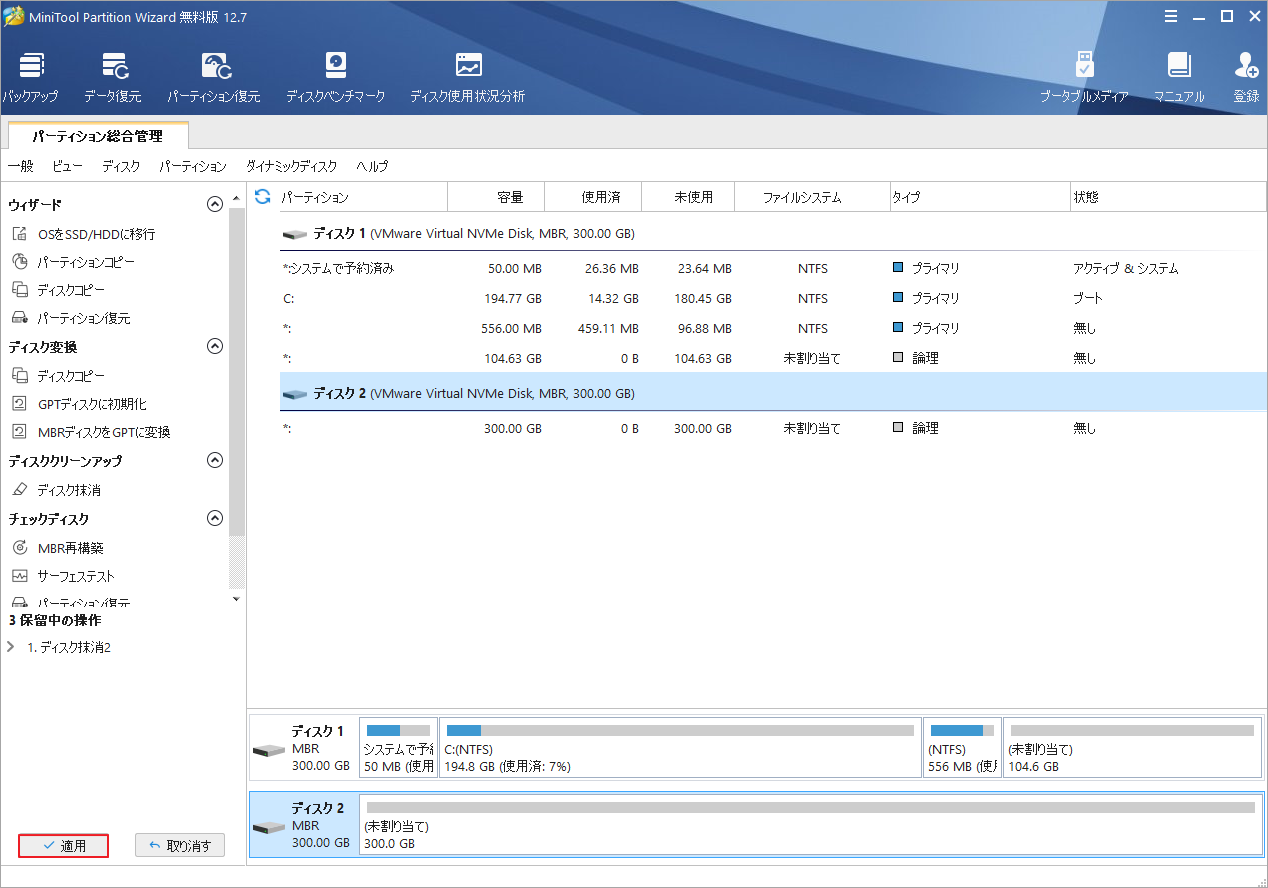The height and width of the screenshot is (888, 1268).
Task: Click the 適用 (Apply) button
Action: pyautogui.click(x=63, y=846)
